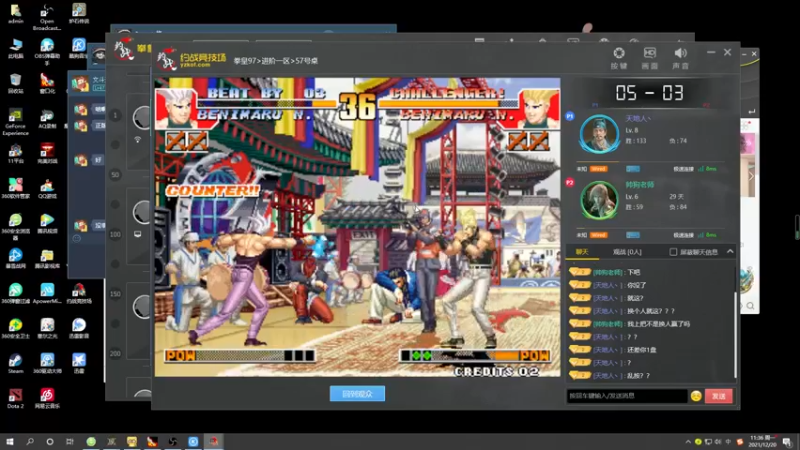Switch to the 观战 [0人] spectators tab

627,252
